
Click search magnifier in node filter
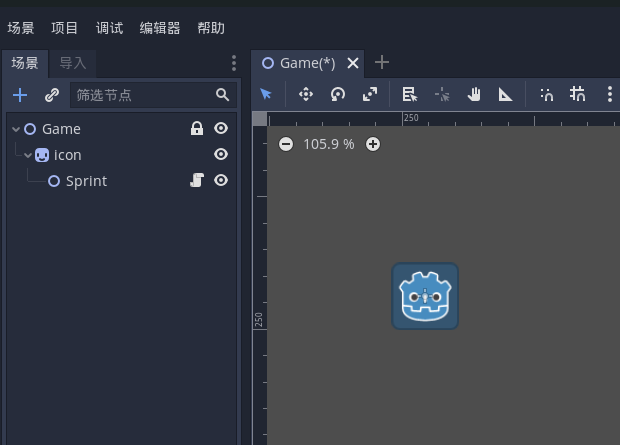click(x=223, y=95)
